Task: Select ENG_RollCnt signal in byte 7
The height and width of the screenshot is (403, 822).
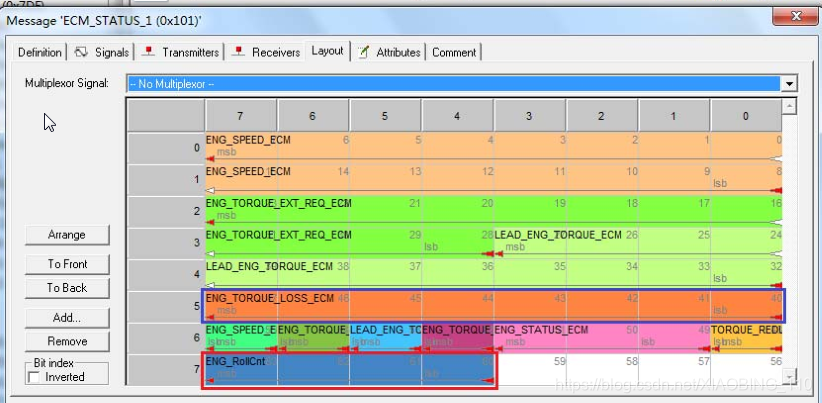Action: point(350,370)
